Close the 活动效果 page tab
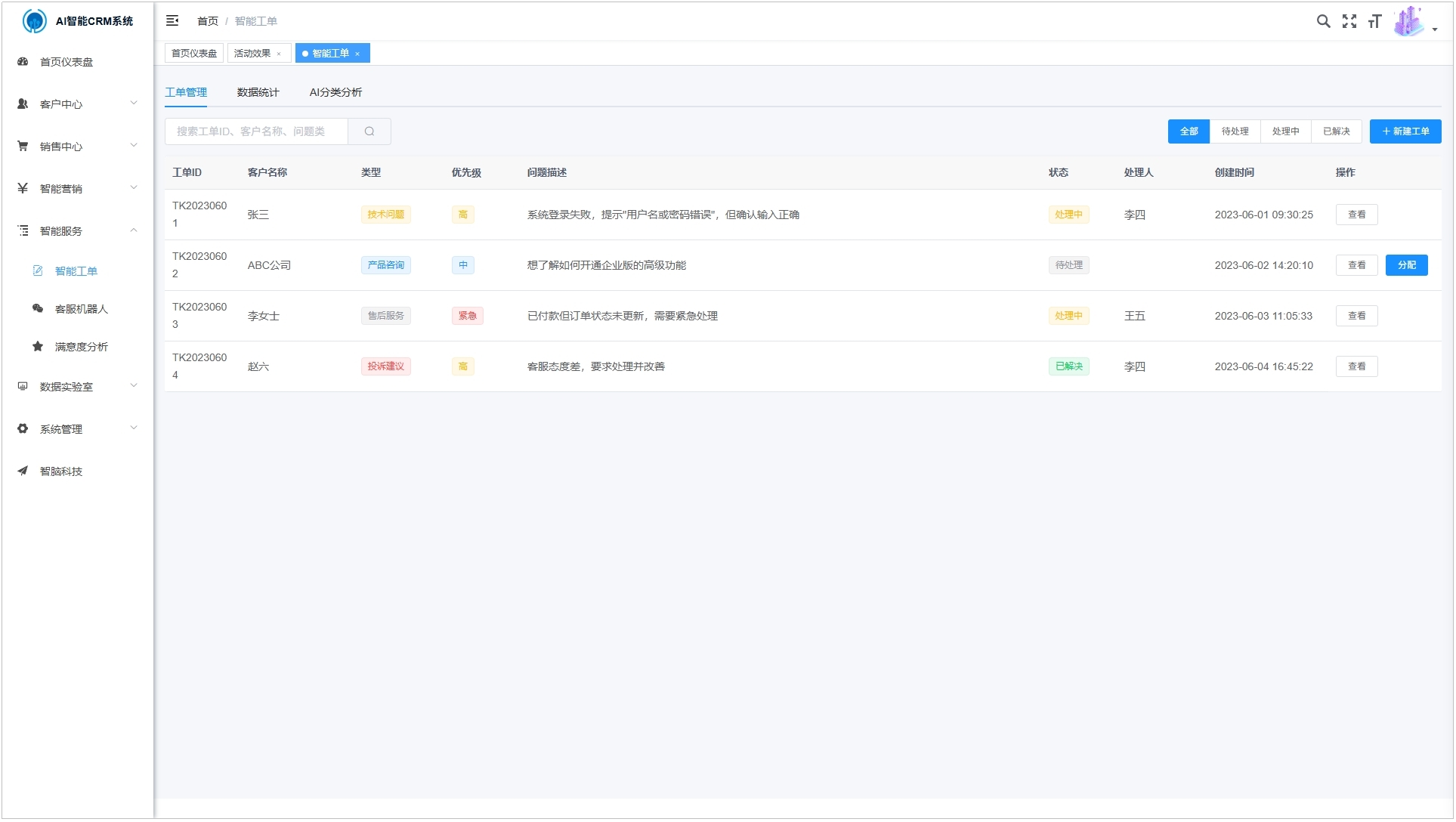This screenshot has height=822, width=1456. [279, 54]
